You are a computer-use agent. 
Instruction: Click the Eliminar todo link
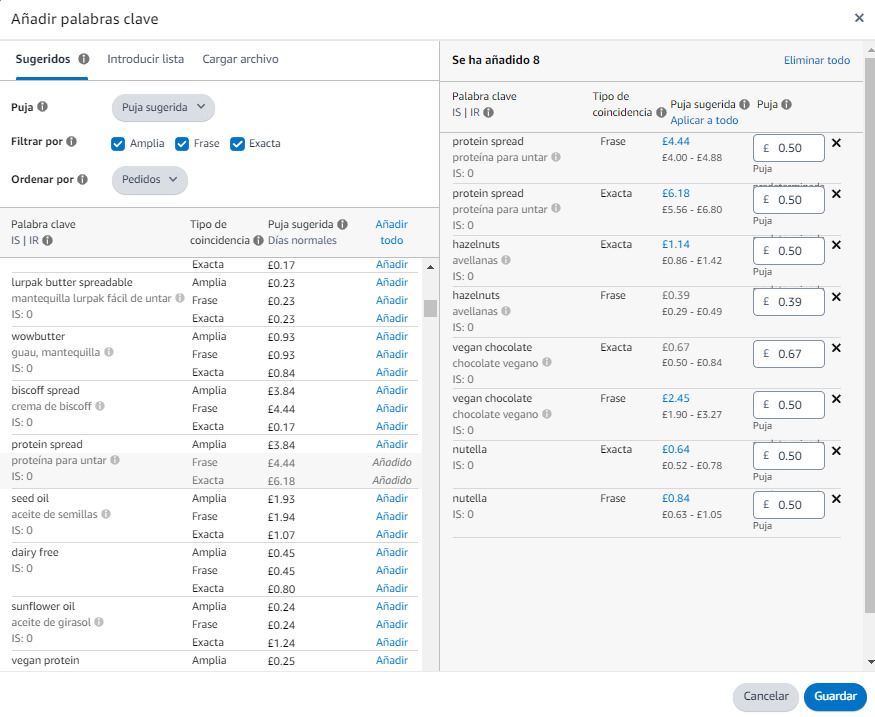(x=816, y=60)
